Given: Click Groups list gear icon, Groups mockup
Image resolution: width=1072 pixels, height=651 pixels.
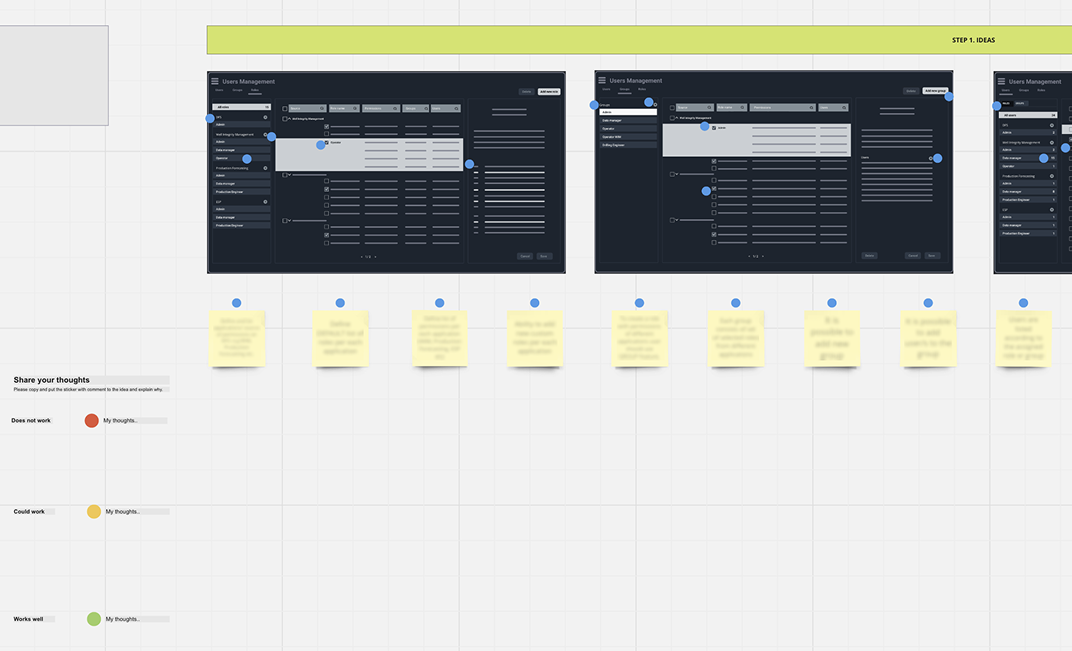Looking at the screenshot, I should 655,105.
